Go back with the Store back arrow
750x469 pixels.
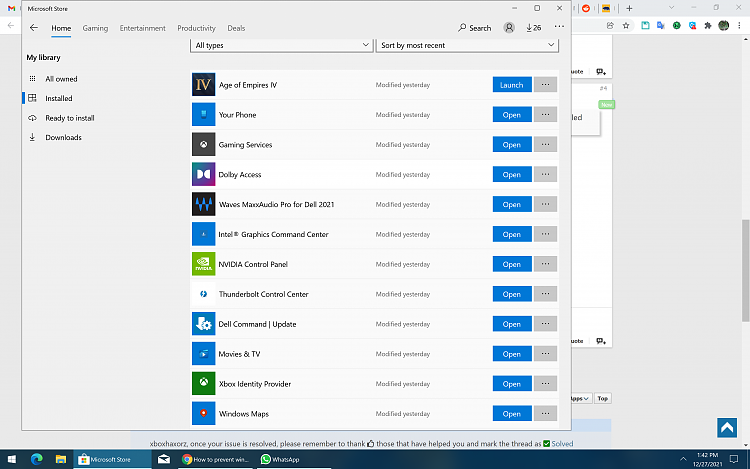coord(33,28)
